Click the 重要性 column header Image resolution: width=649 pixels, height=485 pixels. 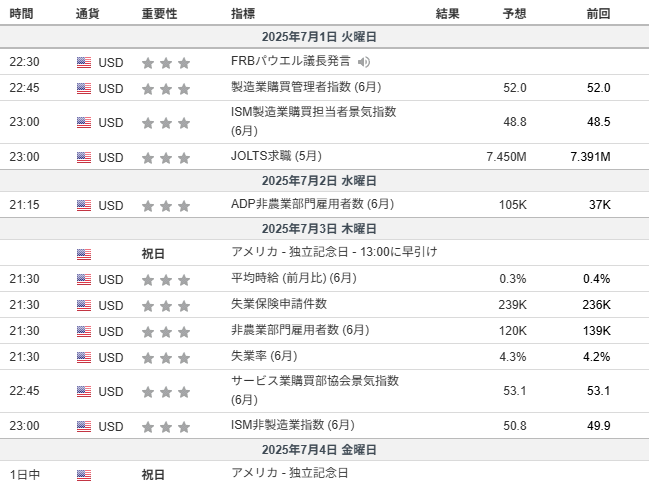click(159, 14)
